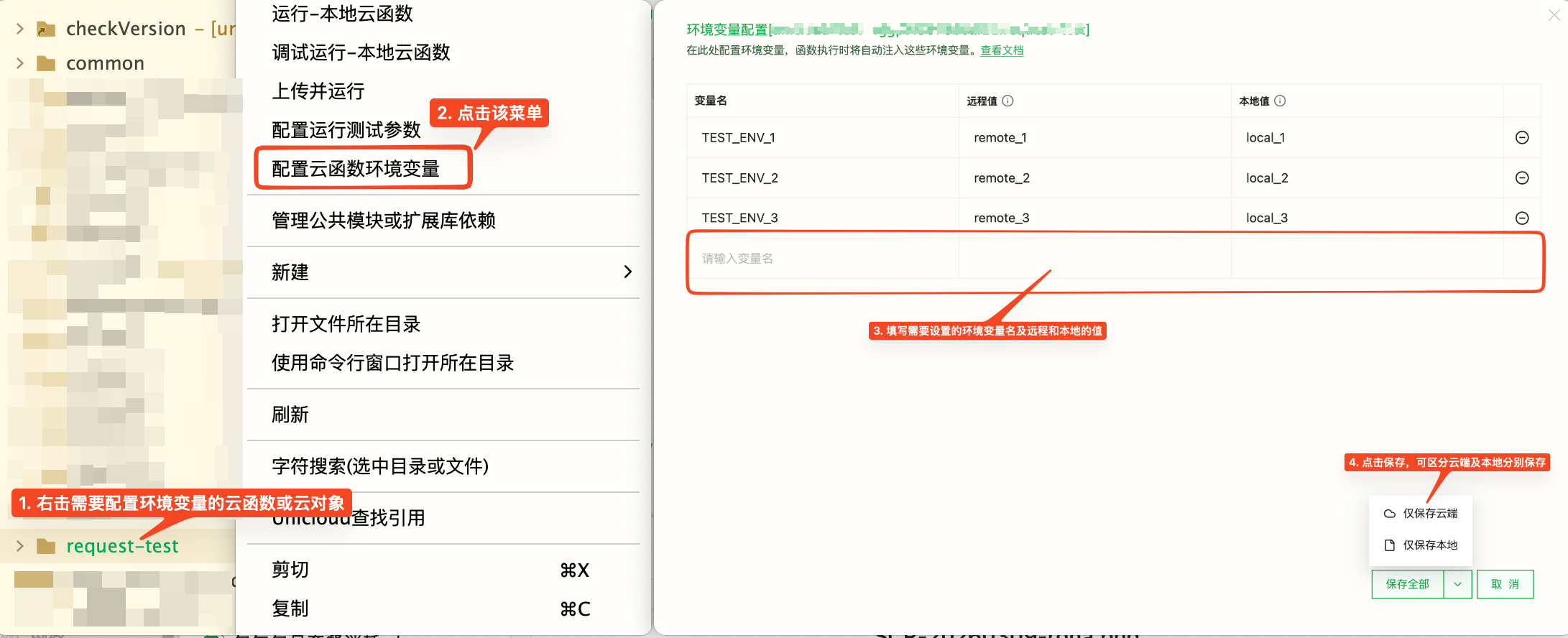This screenshot has width=1568, height=638.
Task: Expand the request-test tree node
Action: click(x=20, y=547)
